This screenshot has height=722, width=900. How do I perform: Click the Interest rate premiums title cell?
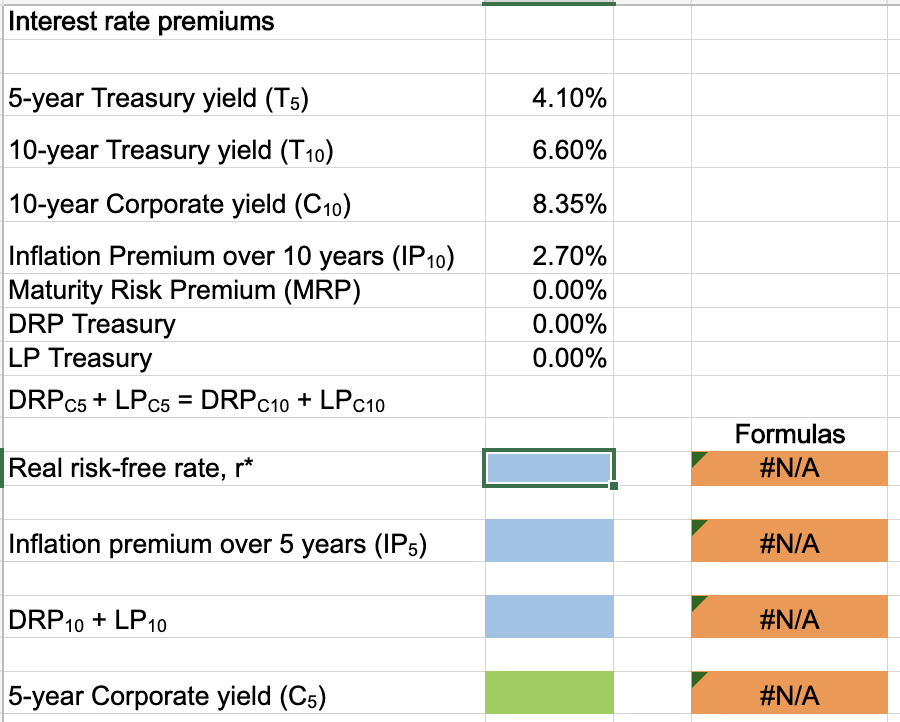tap(140, 21)
